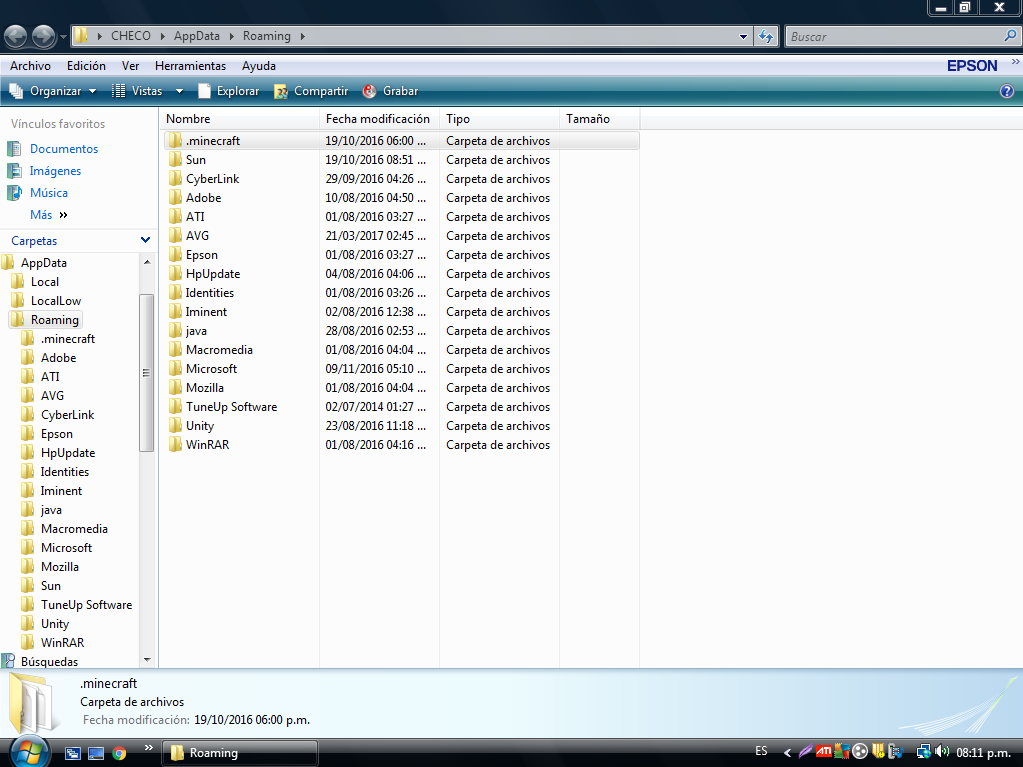1023x767 pixels.
Task: Click the volume speaker tray icon
Action: coord(941,751)
